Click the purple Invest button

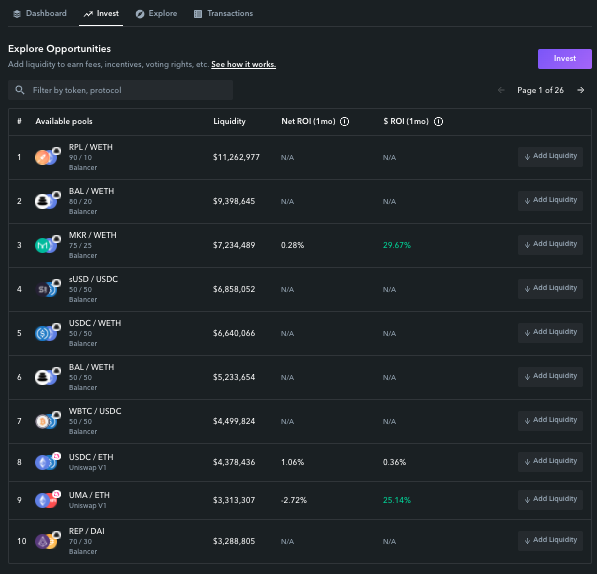565,59
